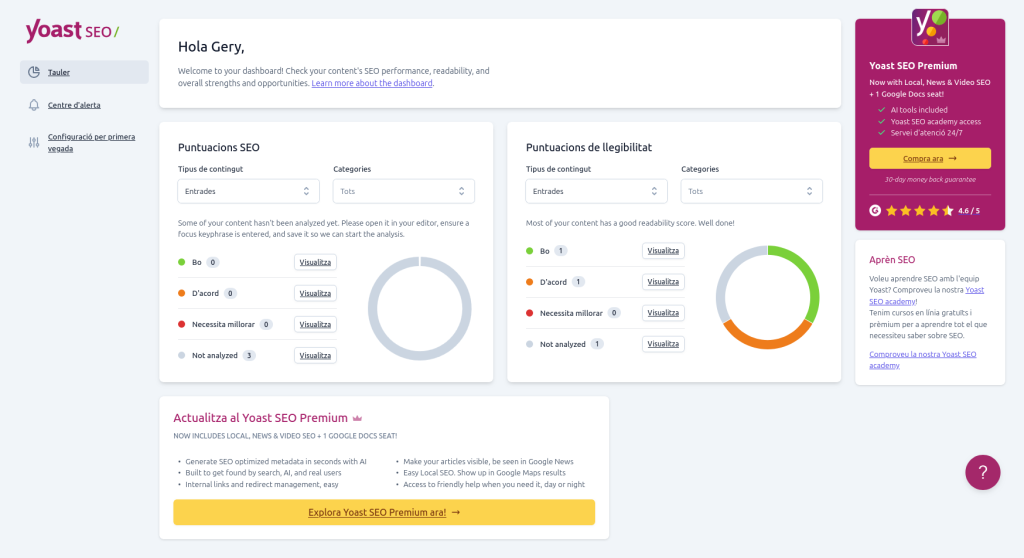This screenshot has height=558, width=1024.
Task: Open SEO scores Tipus de contingut dropdown
Action: tap(248, 191)
